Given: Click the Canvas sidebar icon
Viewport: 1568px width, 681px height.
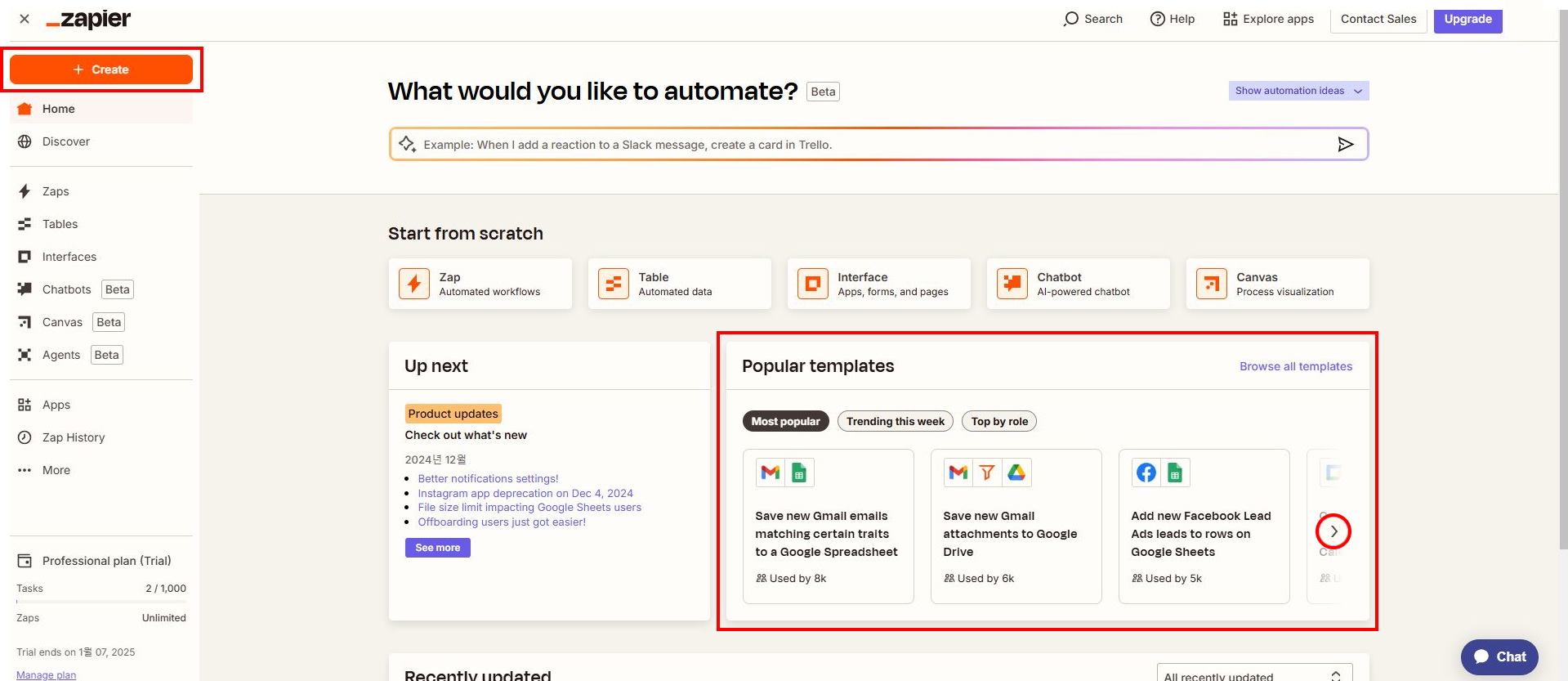Looking at the screenshot, I should click(x=25, y=322).
